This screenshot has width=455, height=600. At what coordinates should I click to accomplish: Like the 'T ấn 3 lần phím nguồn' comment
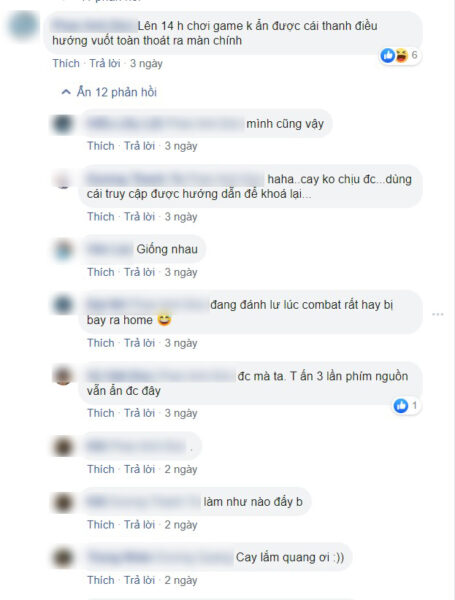(101, 413)
